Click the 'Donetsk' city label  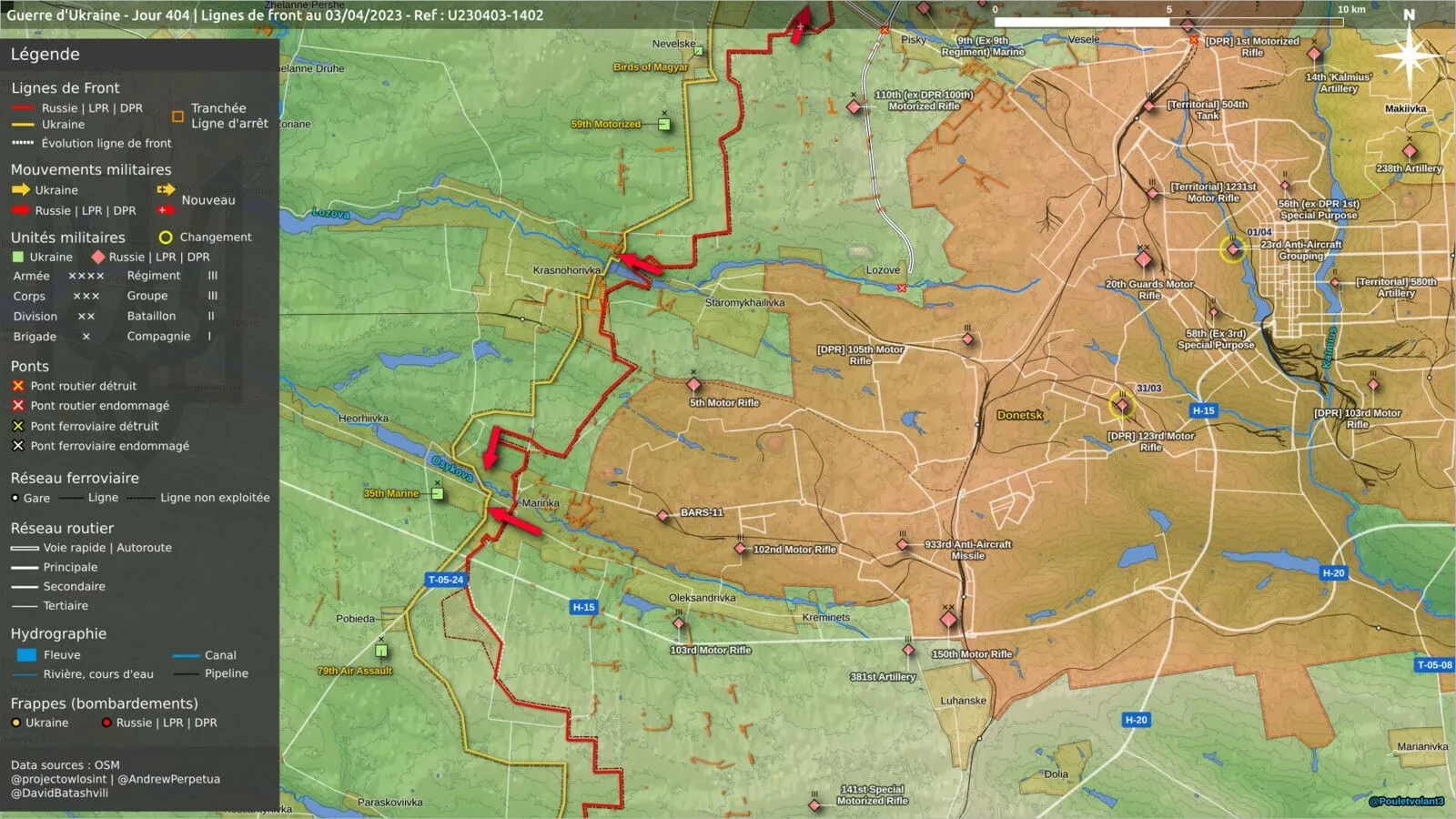pos(1020,415)
